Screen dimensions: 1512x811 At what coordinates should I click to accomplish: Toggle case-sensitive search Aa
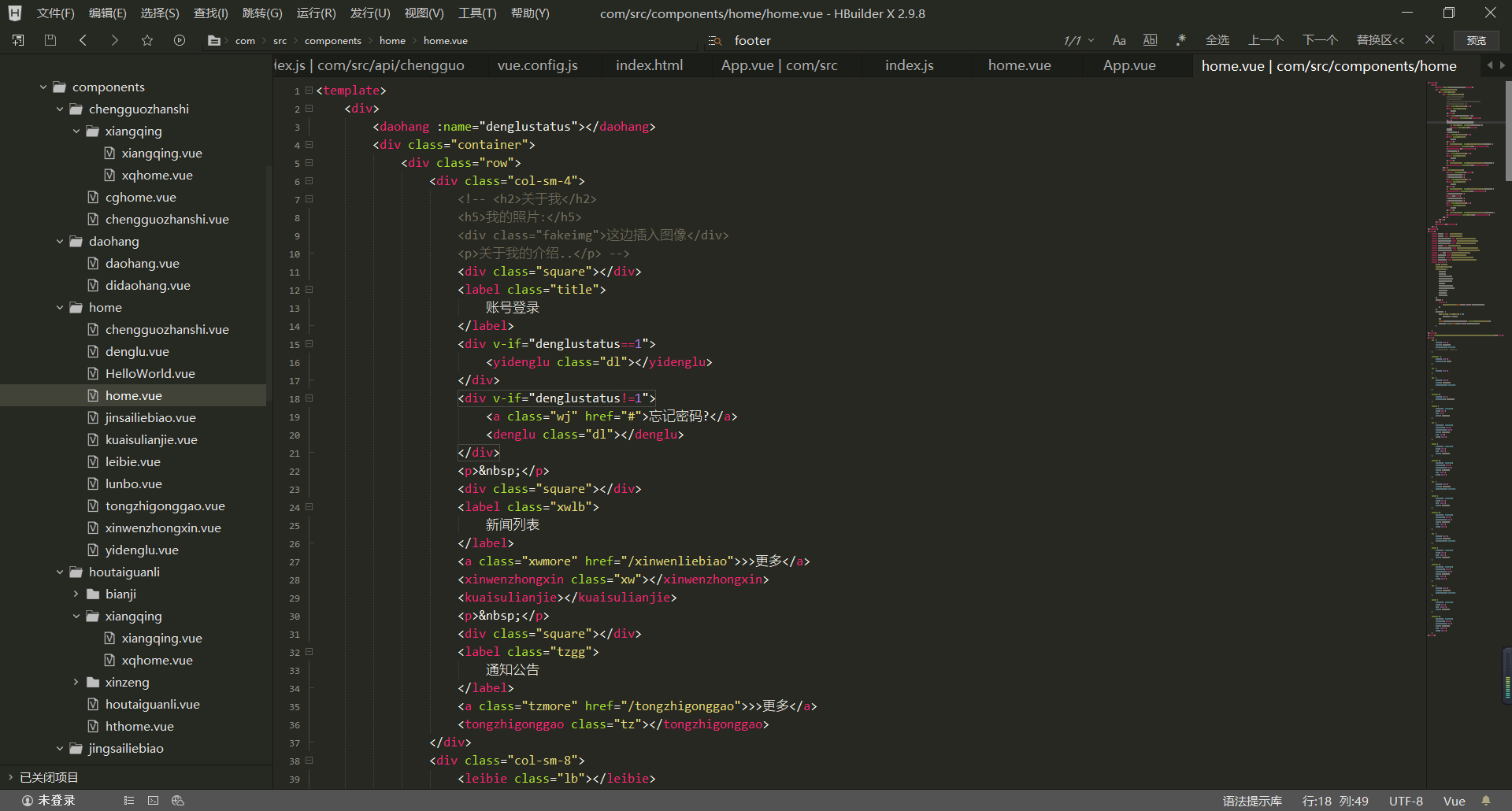tap(1119, 40)
